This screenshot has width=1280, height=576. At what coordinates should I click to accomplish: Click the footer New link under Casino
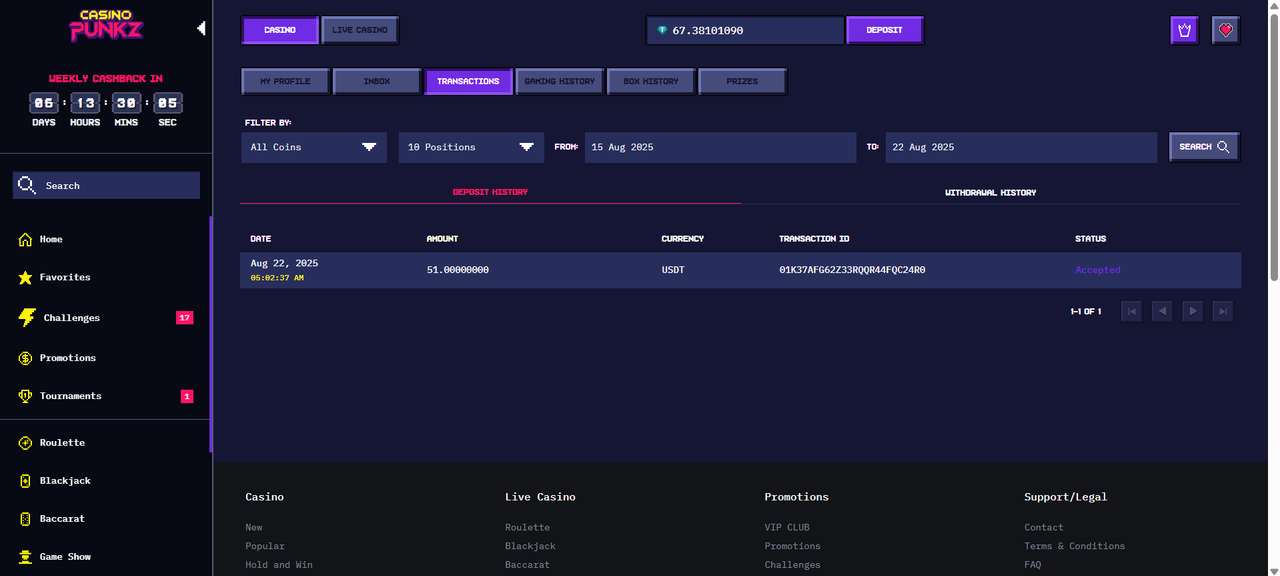click(x=254, y=527)
